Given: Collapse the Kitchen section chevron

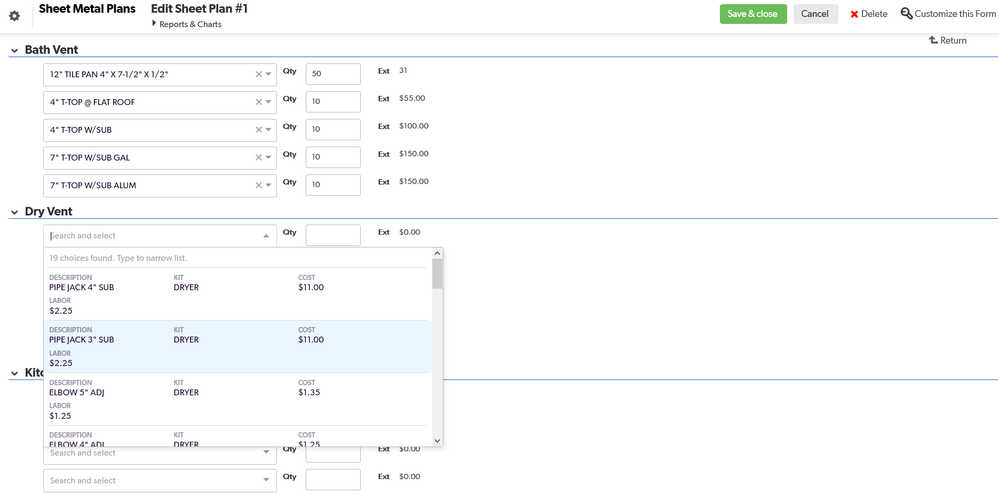Looking at the screenshot, I should (x=14, y=373).
